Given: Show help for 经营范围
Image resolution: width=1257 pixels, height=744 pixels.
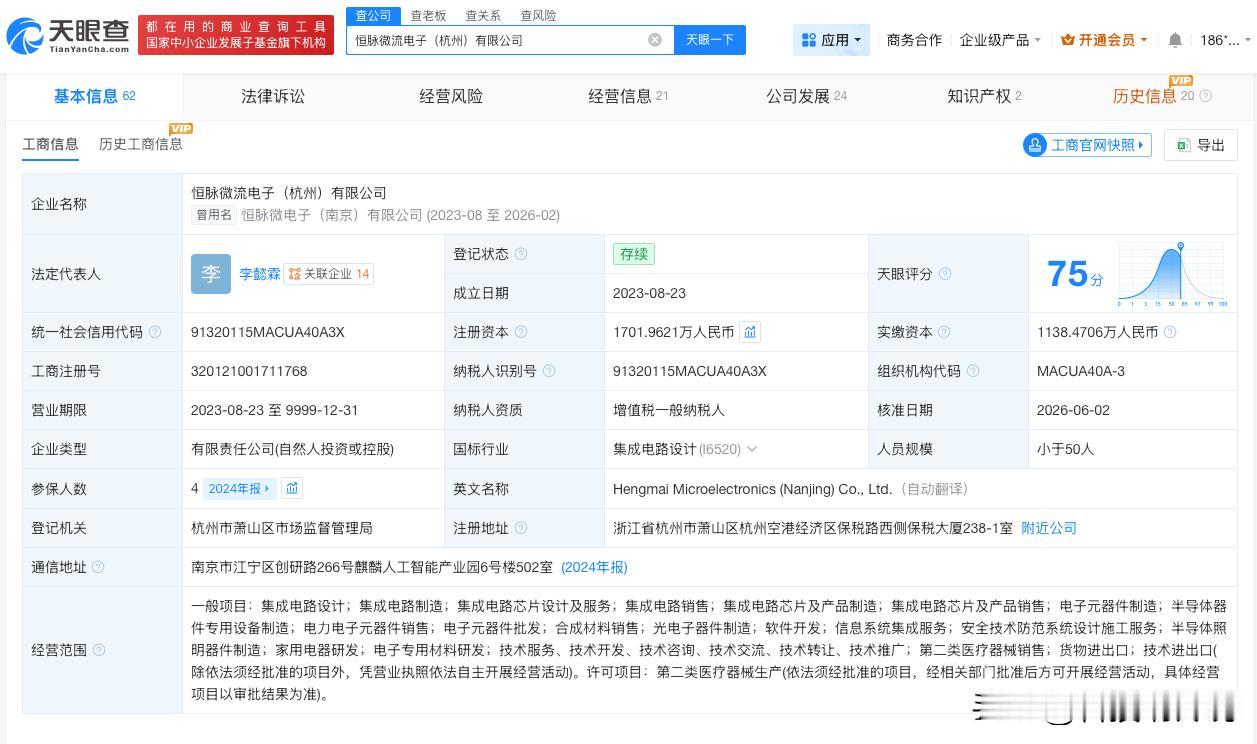Looking at the screenshot, I should (x=99, y=650).
